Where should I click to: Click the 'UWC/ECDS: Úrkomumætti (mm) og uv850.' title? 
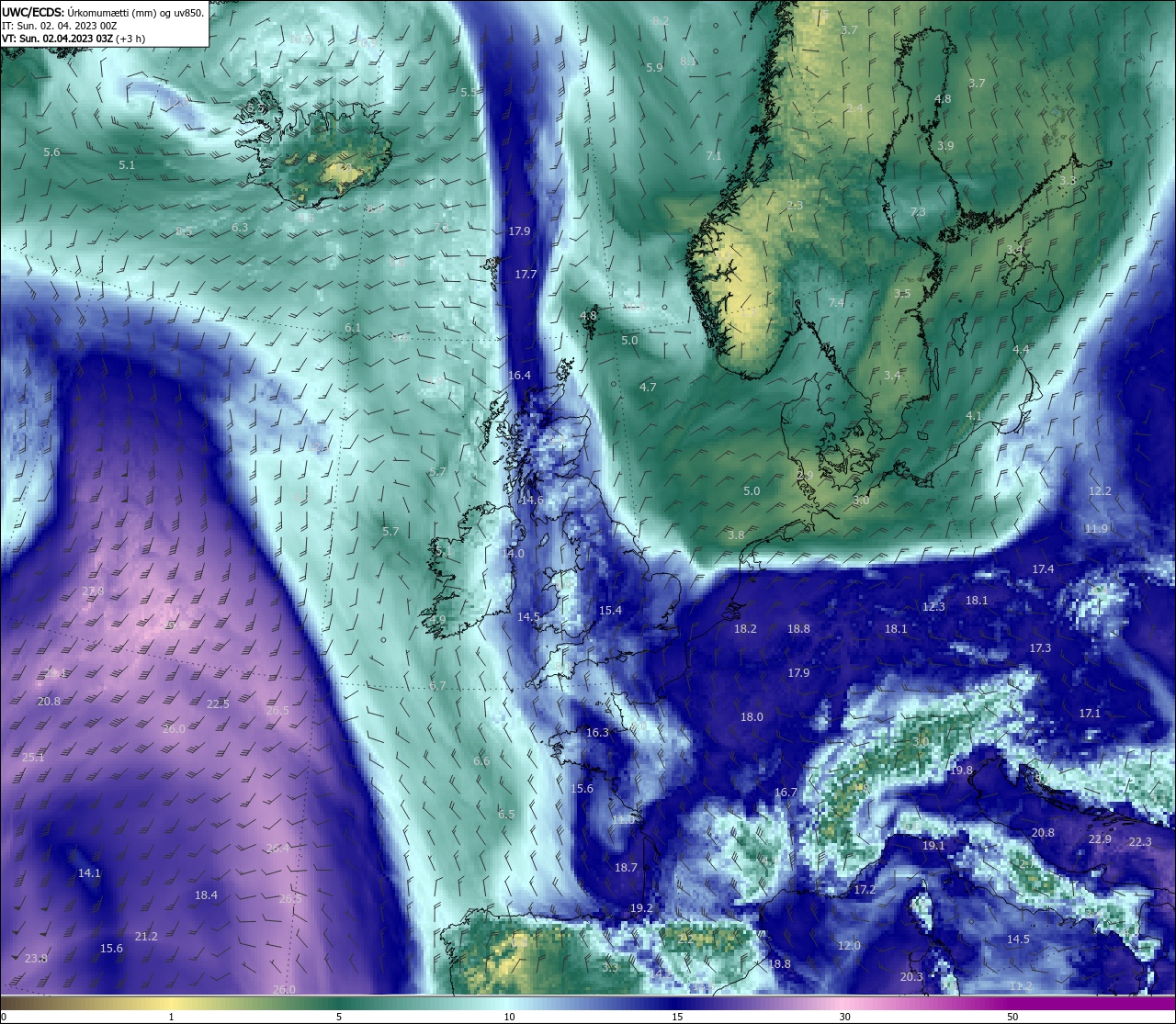(103, 13)
